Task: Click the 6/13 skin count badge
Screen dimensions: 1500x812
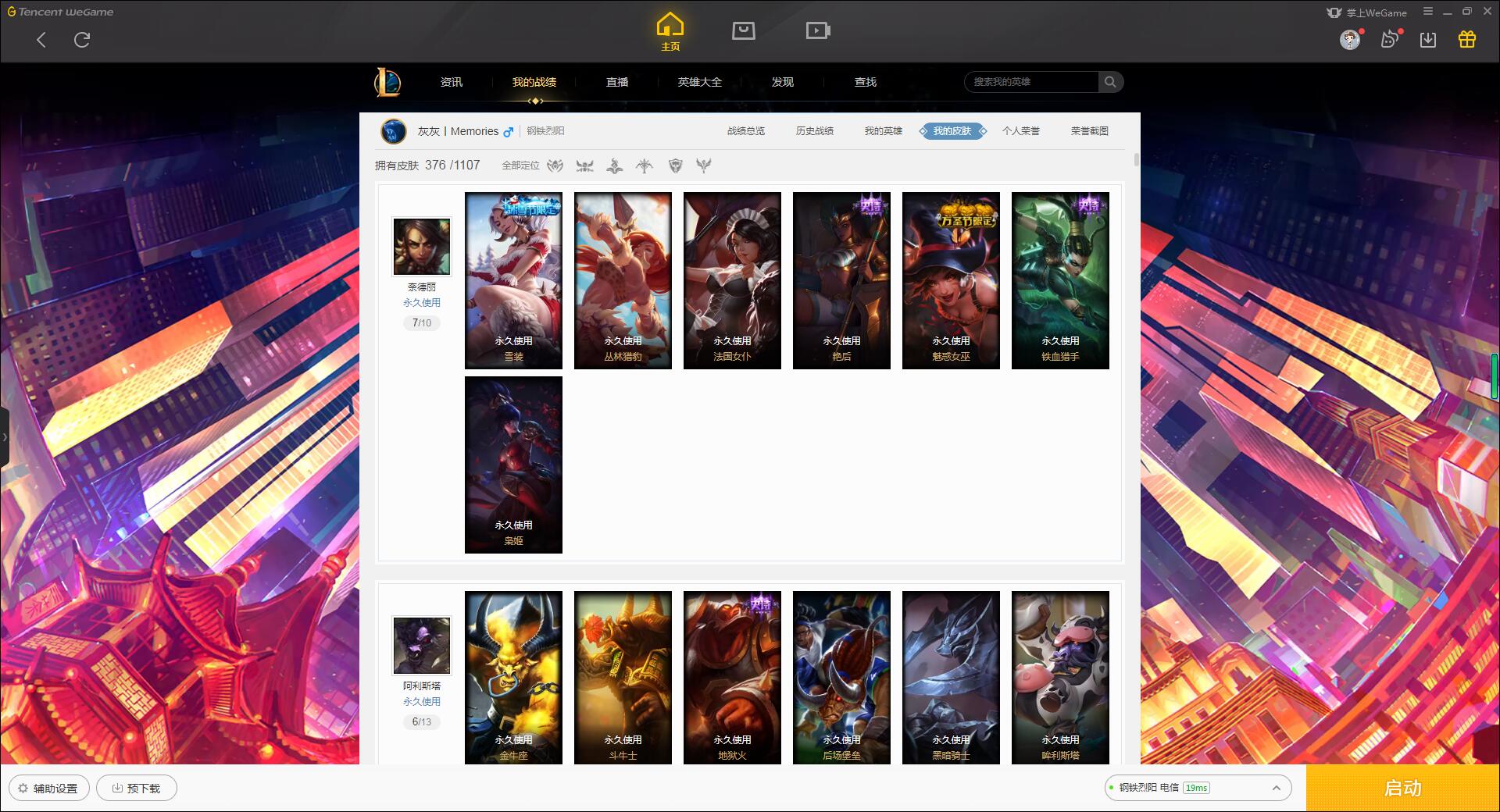Action: coord(422,721)
